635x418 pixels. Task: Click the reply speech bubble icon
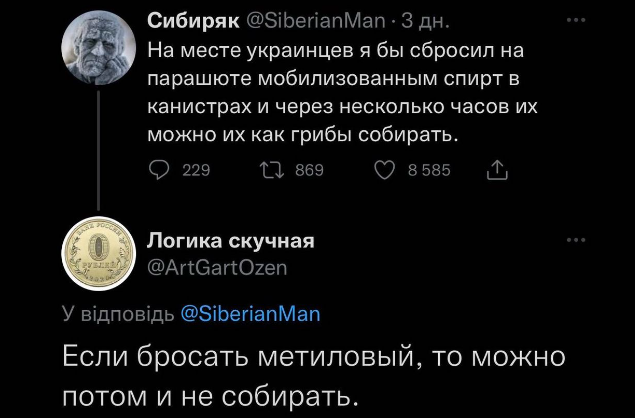159,171
